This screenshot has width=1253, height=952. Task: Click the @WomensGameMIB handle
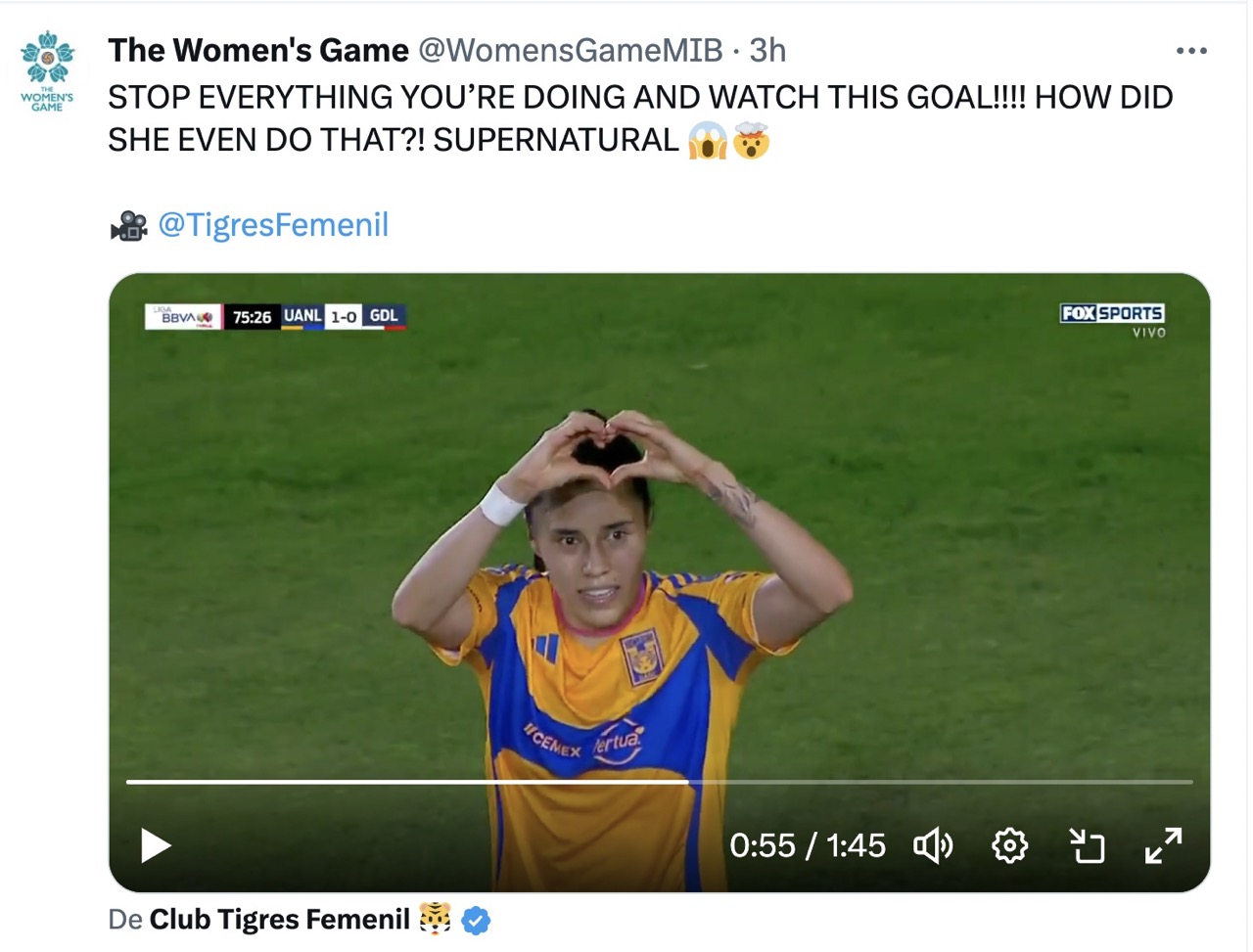click(570, 51)
